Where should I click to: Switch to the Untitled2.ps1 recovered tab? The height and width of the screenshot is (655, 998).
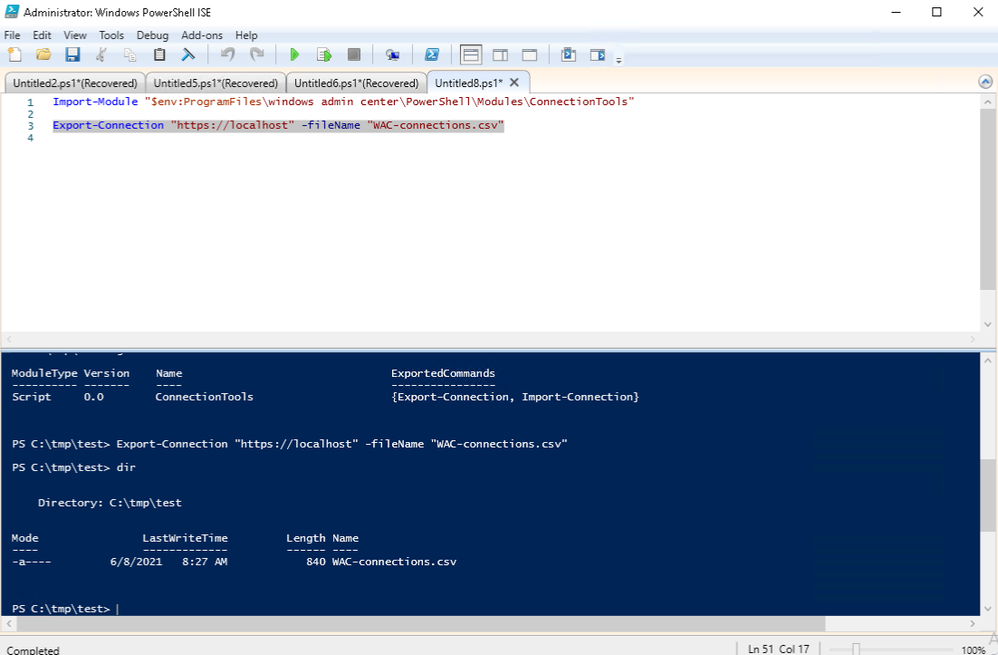75,83
